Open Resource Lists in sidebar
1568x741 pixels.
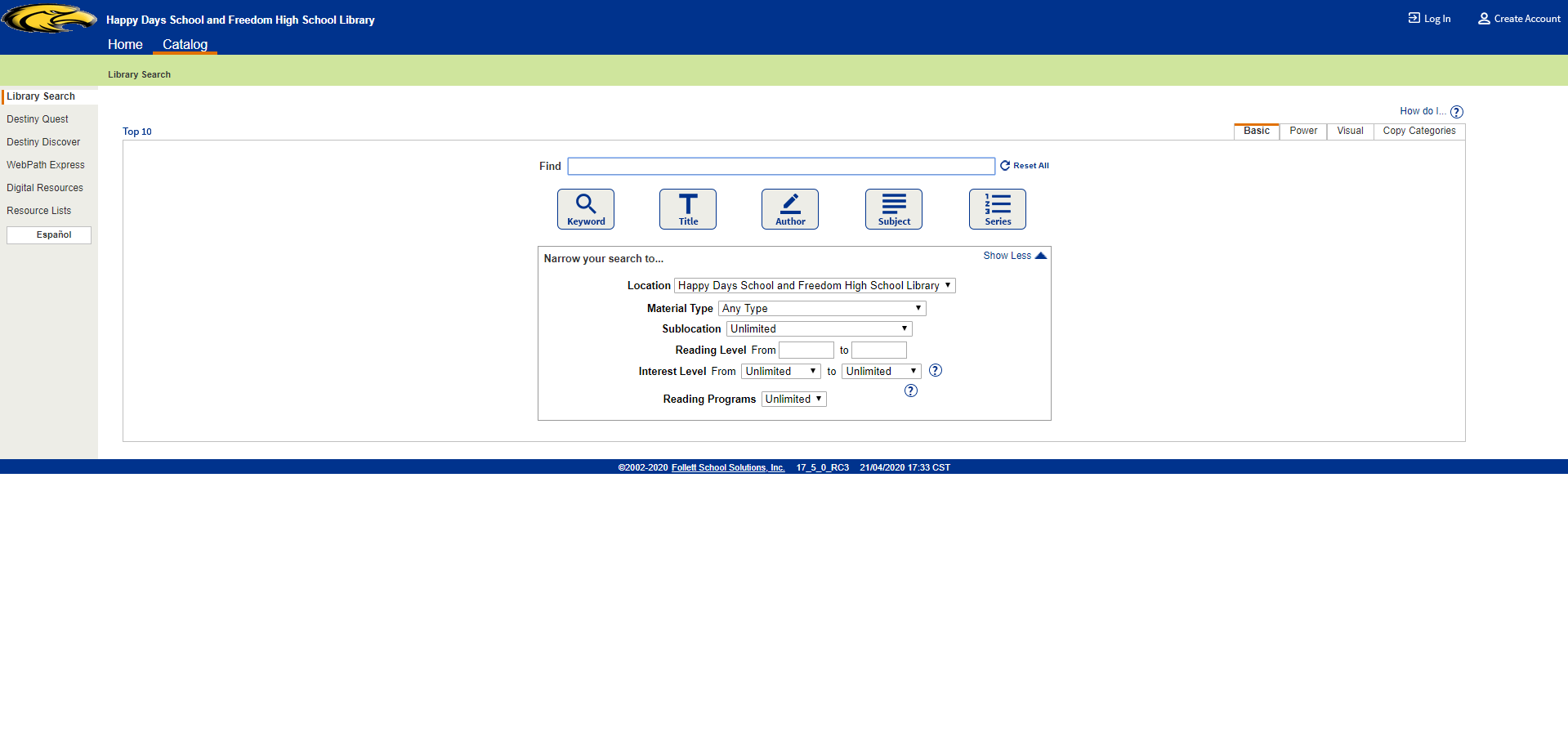[39, 211]
